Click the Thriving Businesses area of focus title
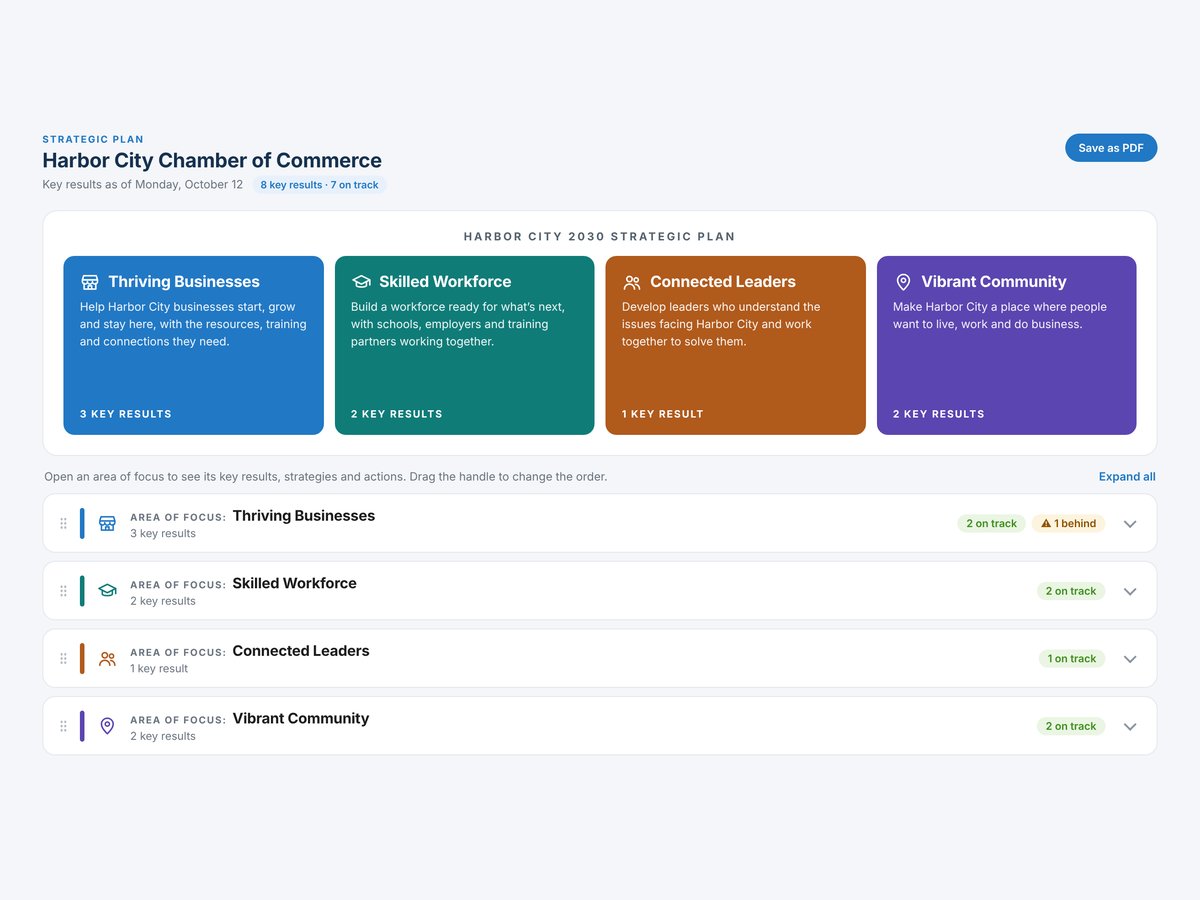The image size is (1200, 900). (304, 516)
